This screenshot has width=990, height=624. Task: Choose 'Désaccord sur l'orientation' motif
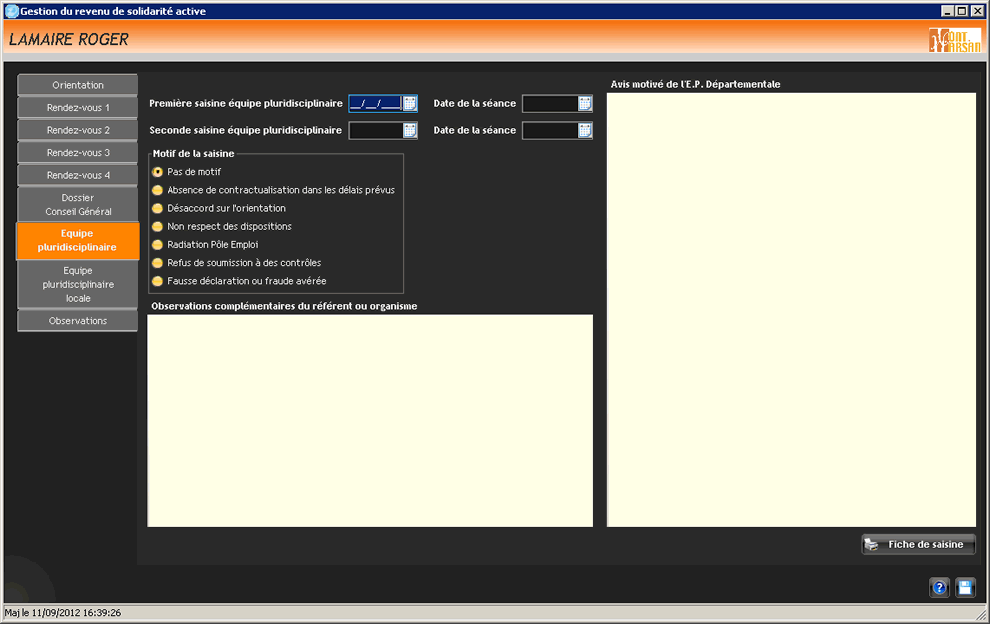tap(157, 208)
